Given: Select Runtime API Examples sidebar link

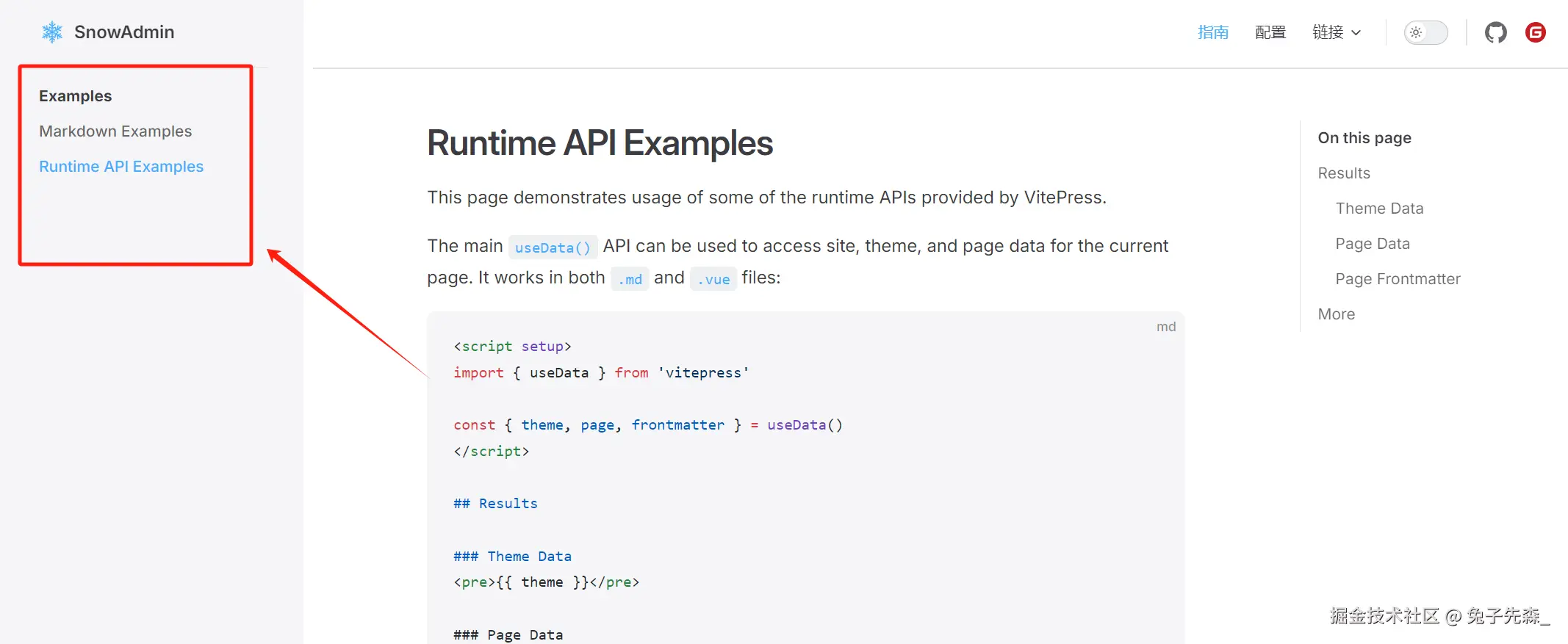Looking at the screenshot, I should coord(121,167).
